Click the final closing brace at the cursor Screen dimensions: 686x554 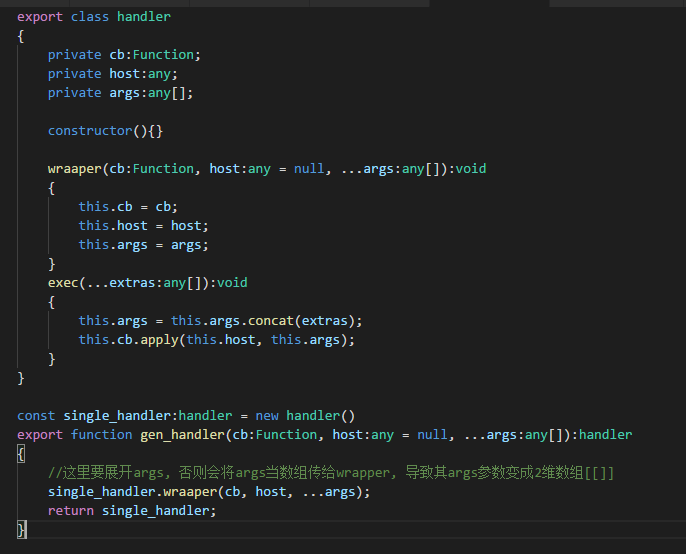21,529
